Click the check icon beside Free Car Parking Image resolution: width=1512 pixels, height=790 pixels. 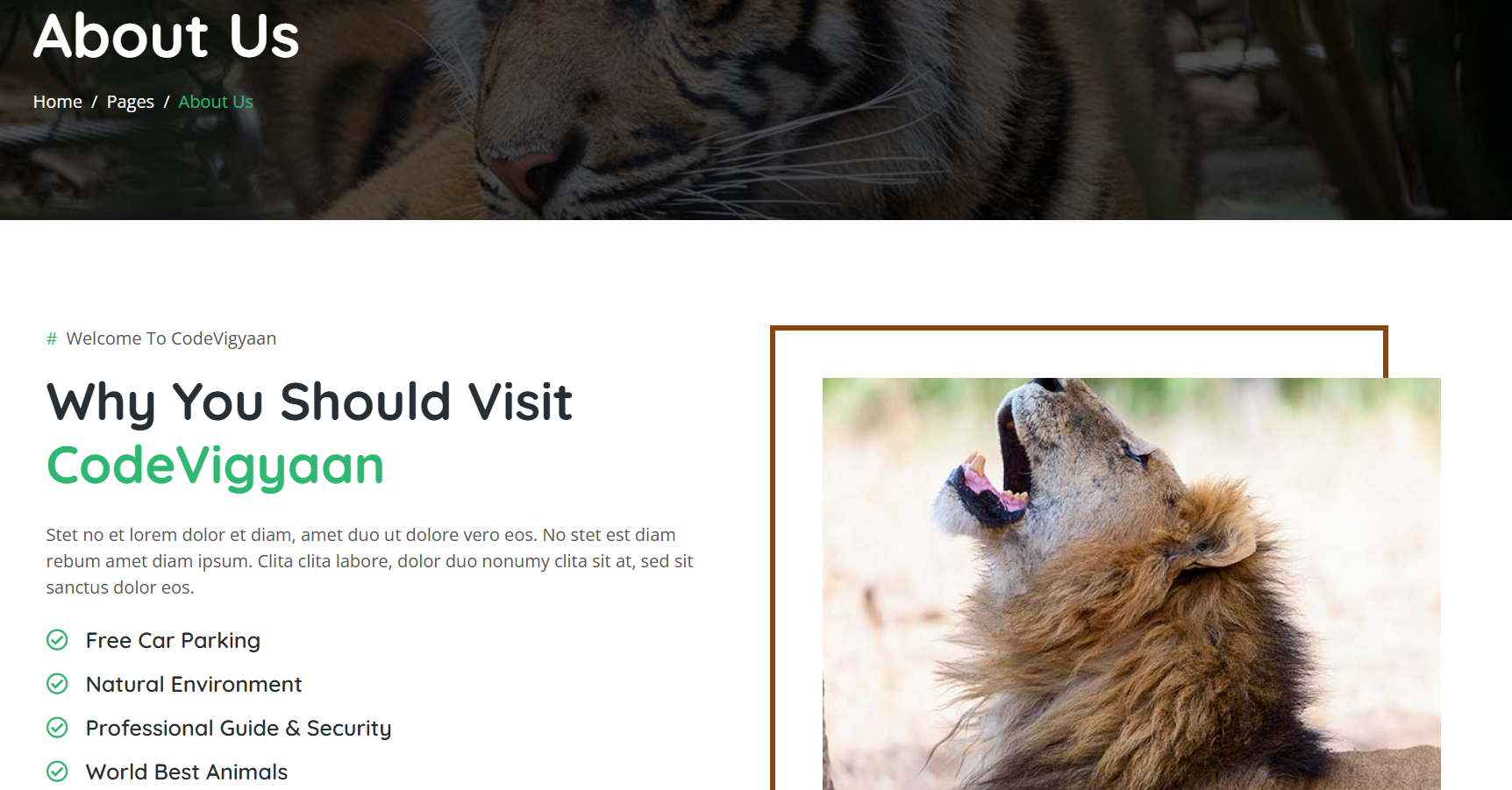[57, 640]
